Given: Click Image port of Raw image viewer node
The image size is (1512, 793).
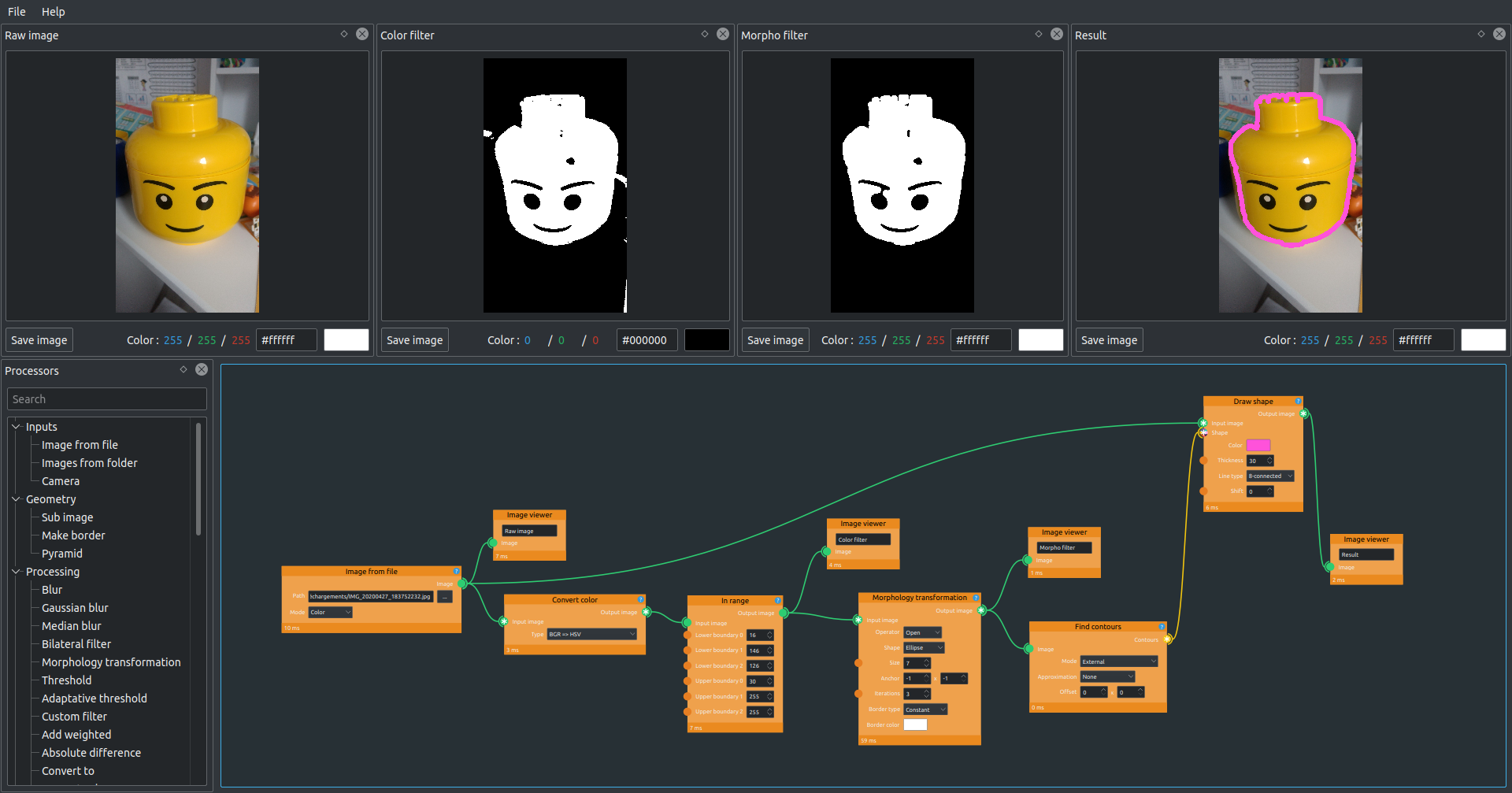Looking at the screenshot, I should pyautogui.click(x=493, y=543).
